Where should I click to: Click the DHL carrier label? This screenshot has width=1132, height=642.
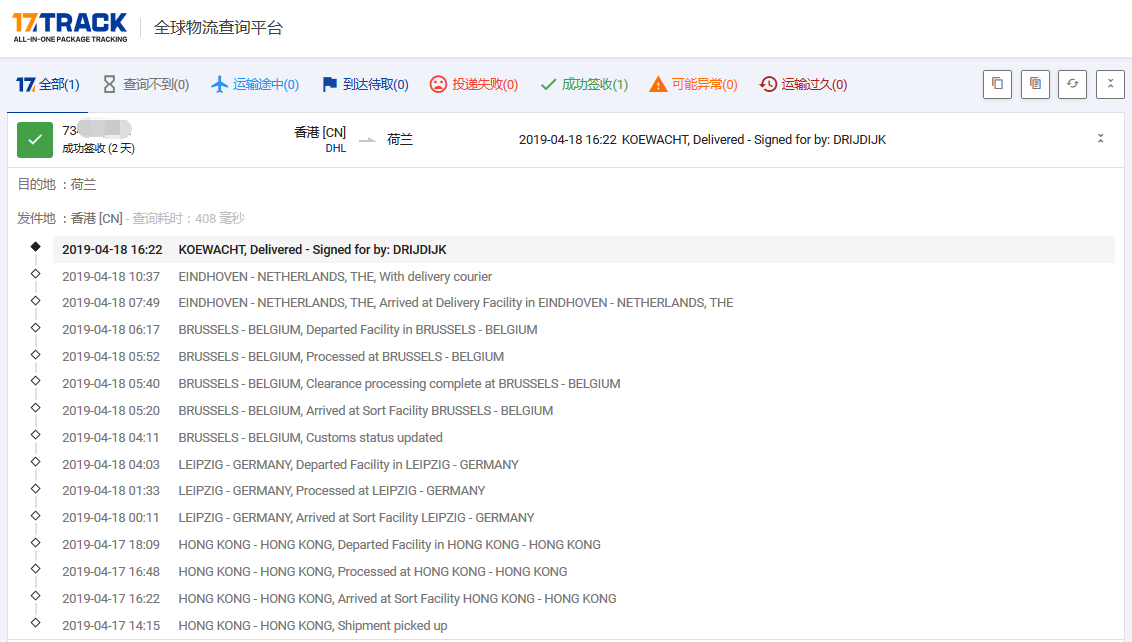click(x=335, y=149)
